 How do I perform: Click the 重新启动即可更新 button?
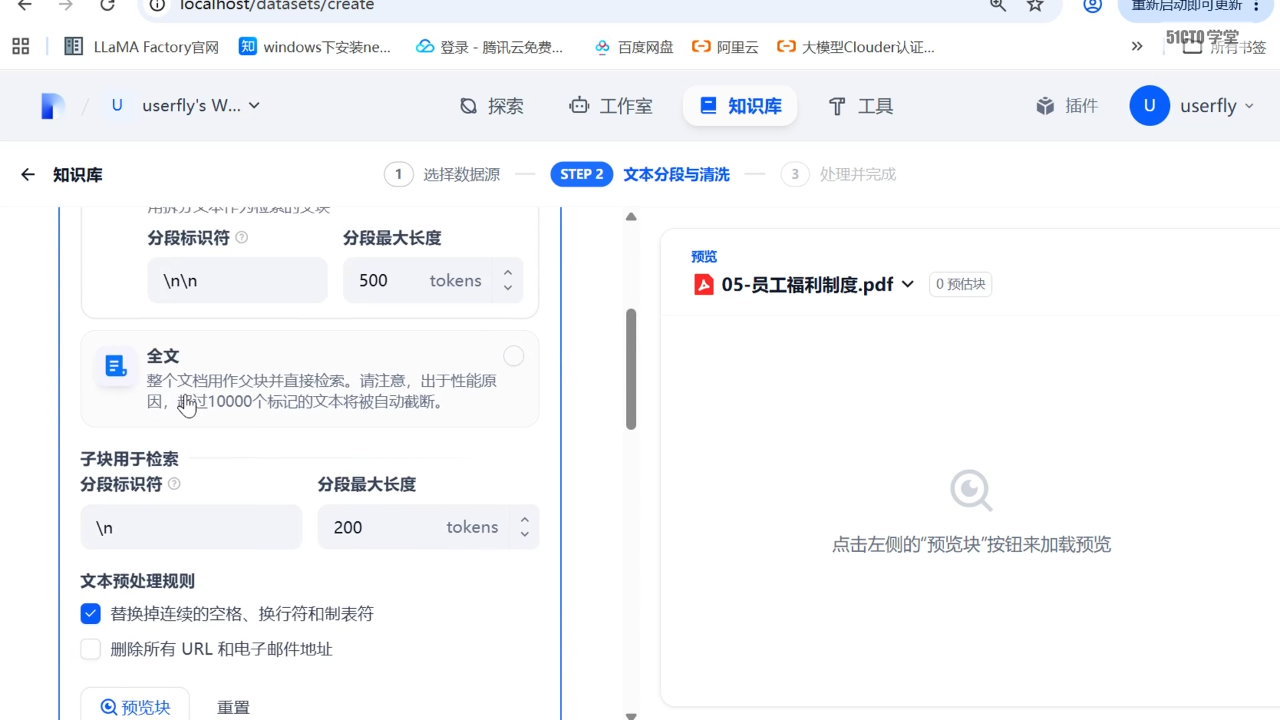[1198, 8]
